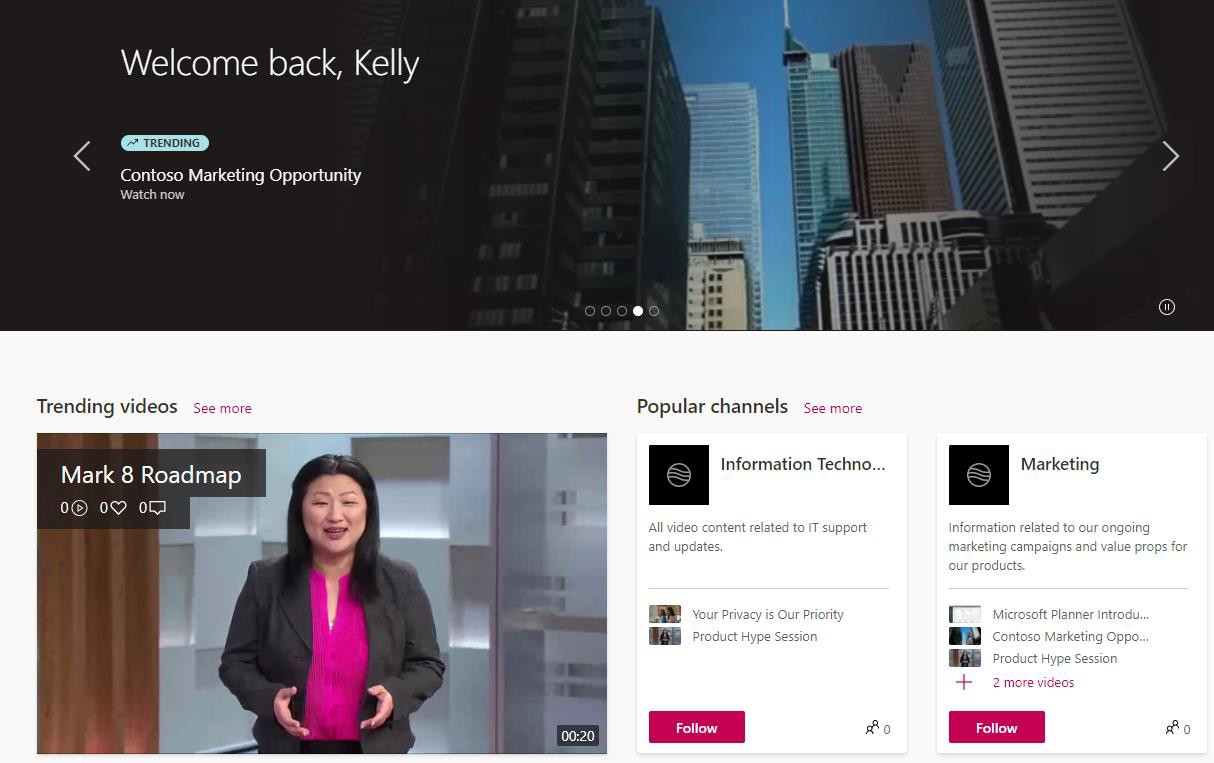This screenshot has width=1214, height=763.
Task: Select the first carousel dot indicator
Action: [590, 311]
